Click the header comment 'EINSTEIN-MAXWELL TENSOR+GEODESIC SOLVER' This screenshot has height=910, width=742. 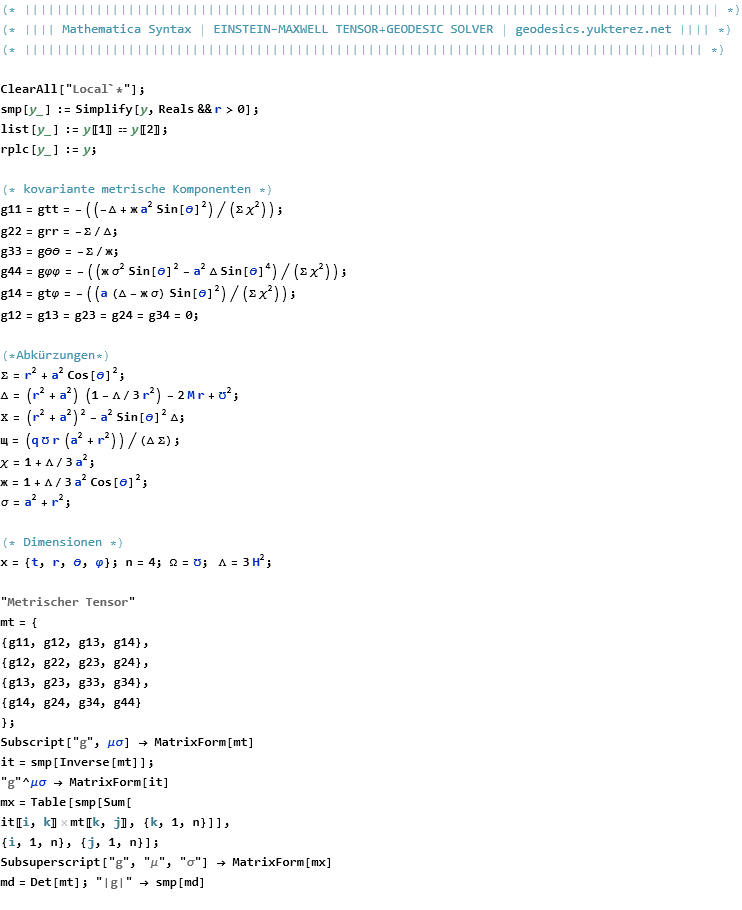(x=353, y=29)
